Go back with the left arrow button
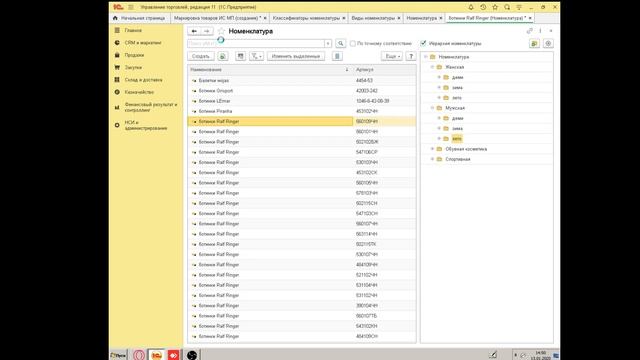The width and height of the screenshot is (640, 360). [x=194, y=31]
